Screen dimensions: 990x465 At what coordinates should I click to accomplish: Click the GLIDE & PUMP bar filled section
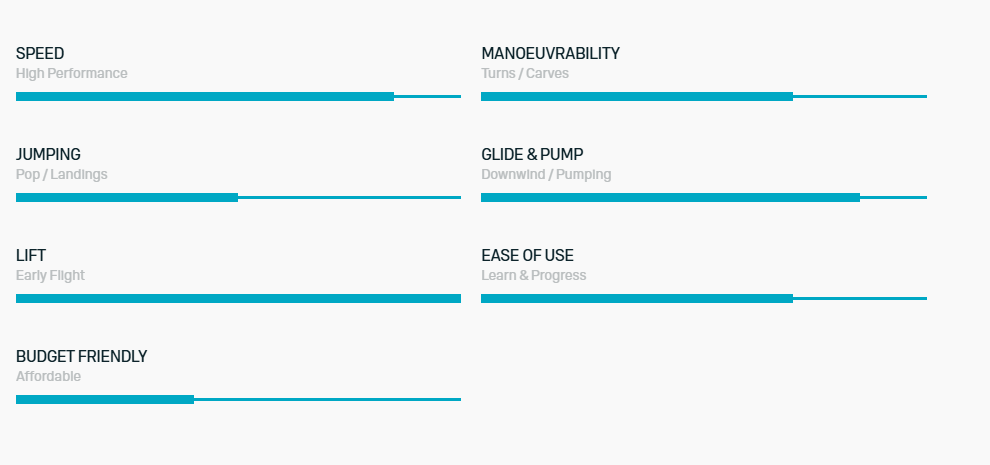tap(671, 198)
